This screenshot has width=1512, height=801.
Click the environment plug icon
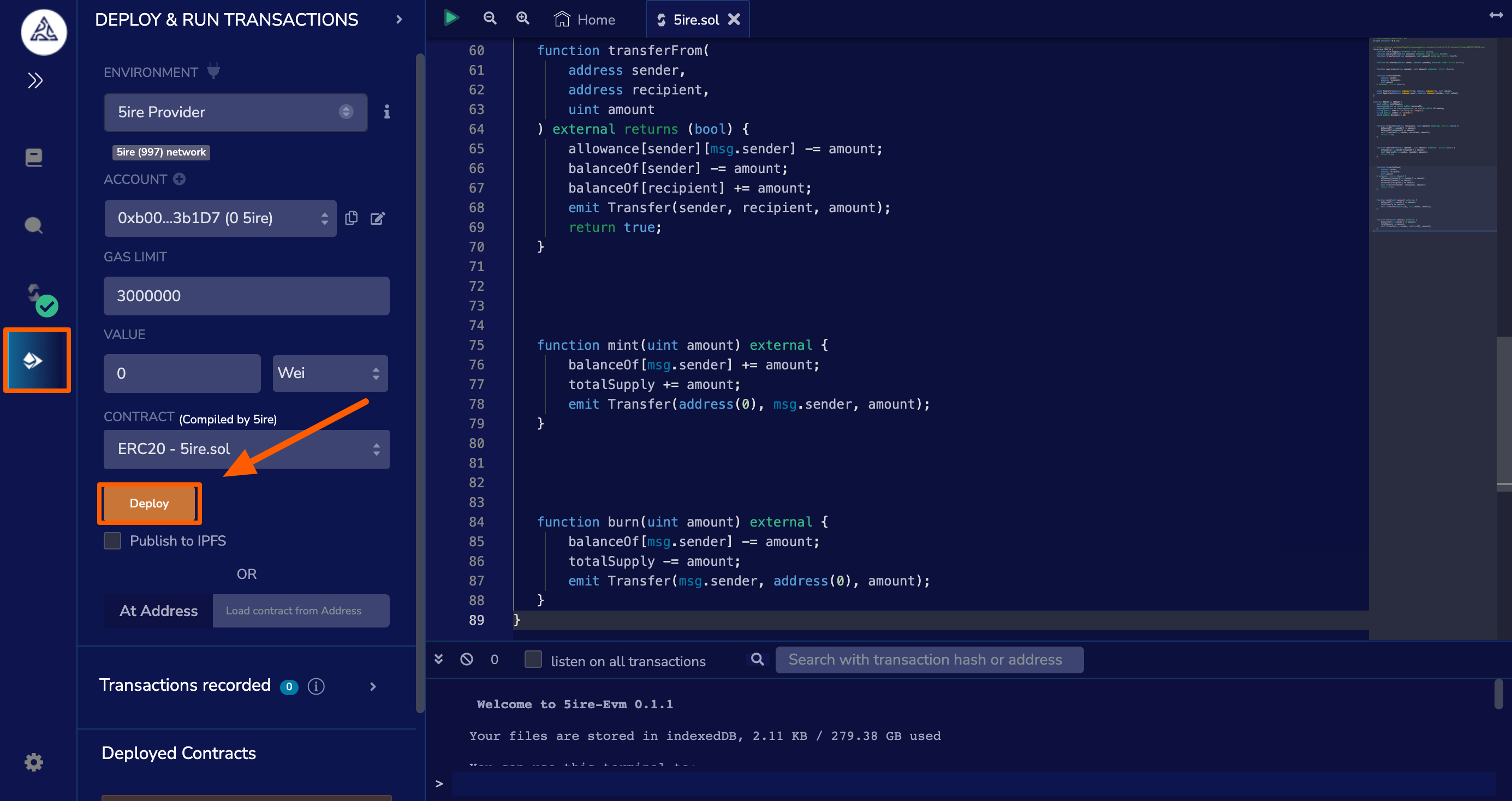(213, 71)
